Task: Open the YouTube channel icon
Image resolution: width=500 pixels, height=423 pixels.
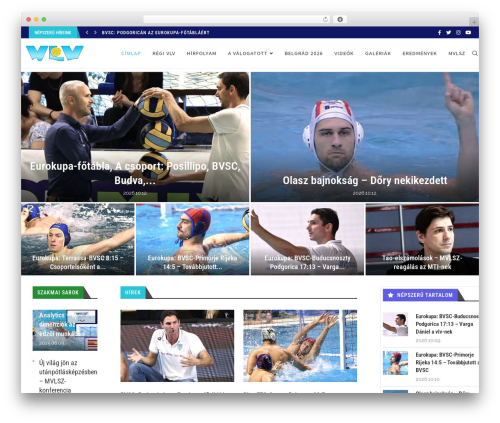Action: 468,33
